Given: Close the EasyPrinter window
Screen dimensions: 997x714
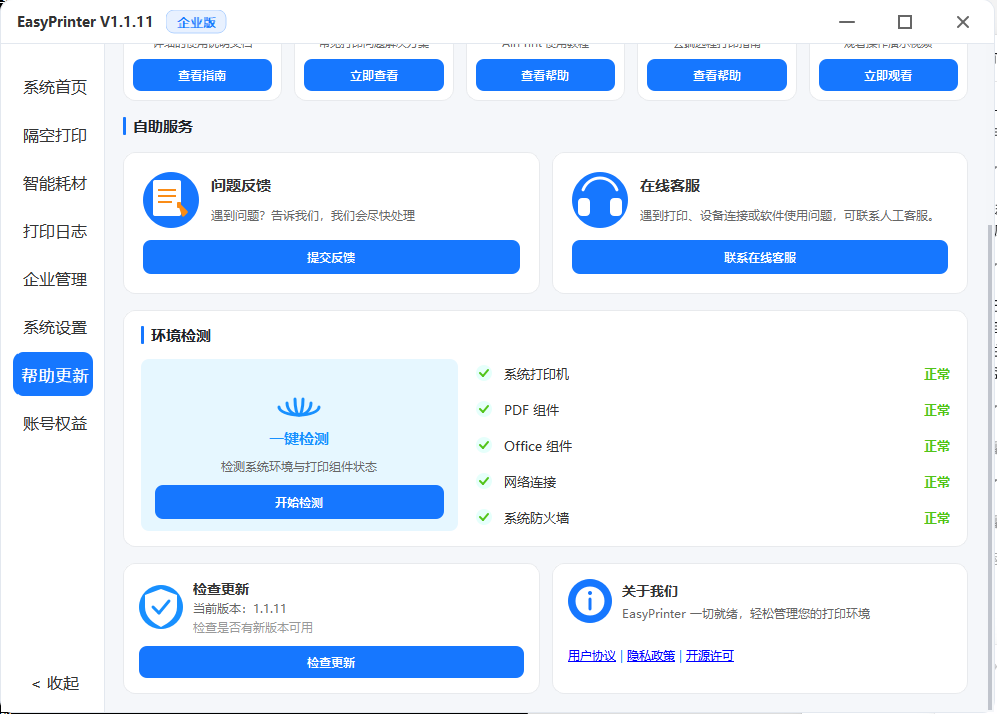Looking at the screenshot, I should pyautogui.click(x=963, y=22).
